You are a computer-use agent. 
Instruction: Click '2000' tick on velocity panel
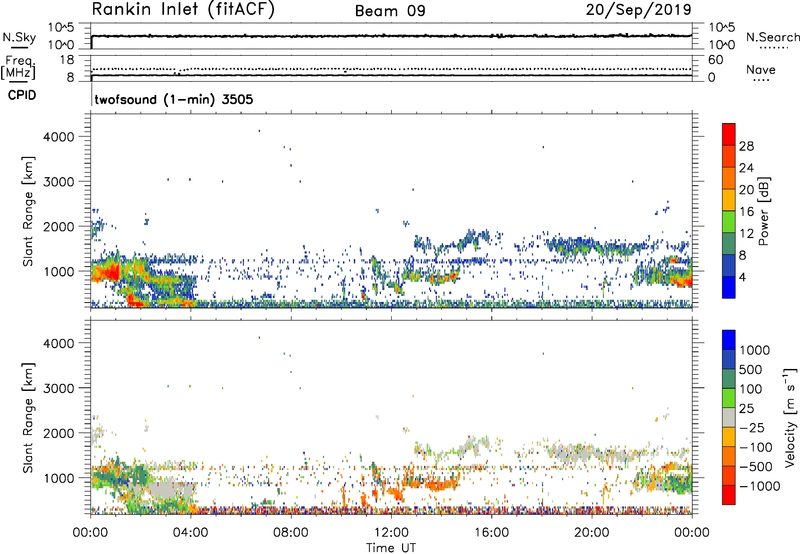[x=58, y=433]
